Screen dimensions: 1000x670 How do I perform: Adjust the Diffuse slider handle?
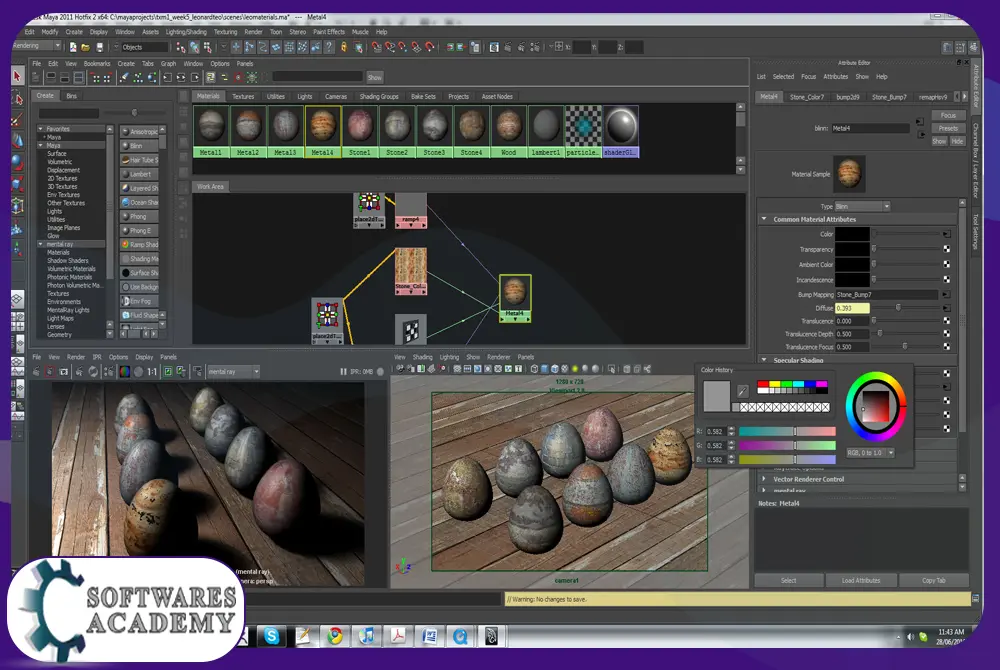(898, 307)
